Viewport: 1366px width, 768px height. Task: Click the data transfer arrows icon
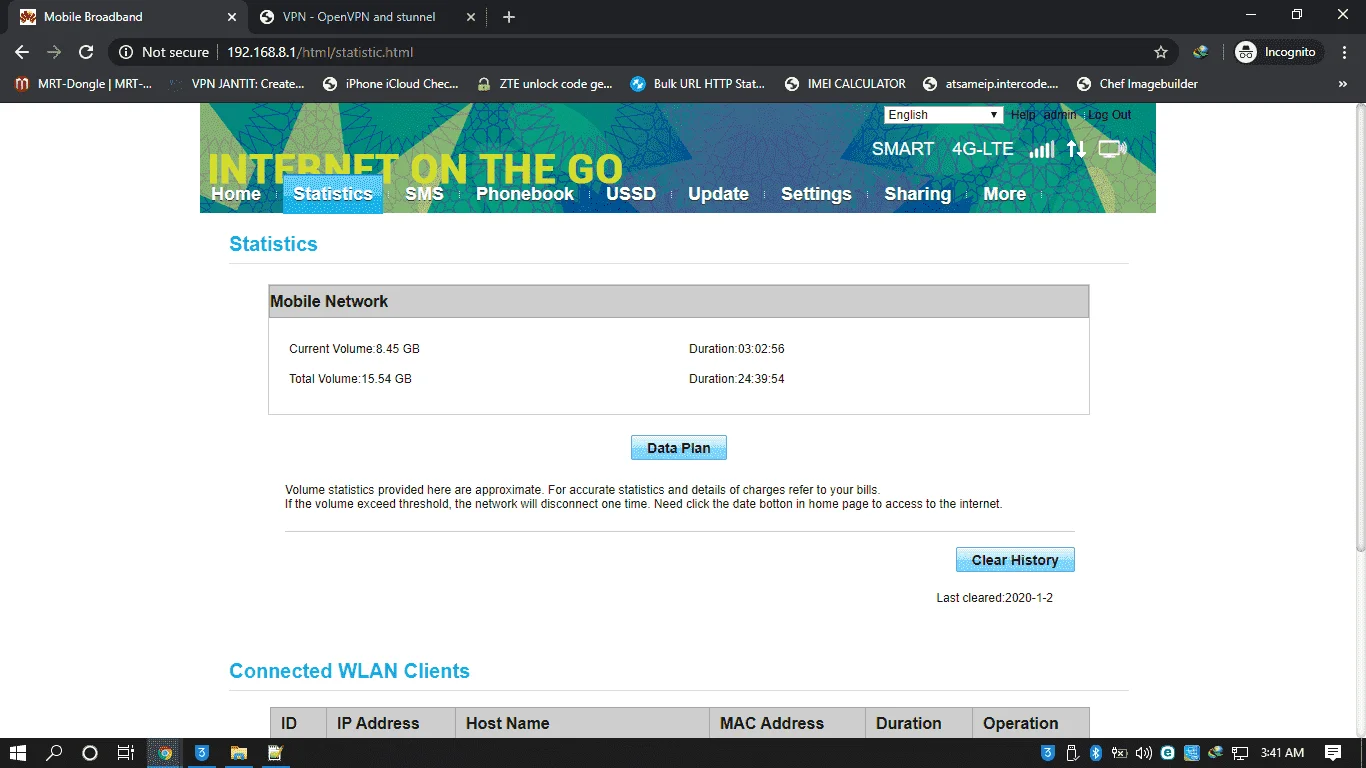click(x=1076, y=149)
